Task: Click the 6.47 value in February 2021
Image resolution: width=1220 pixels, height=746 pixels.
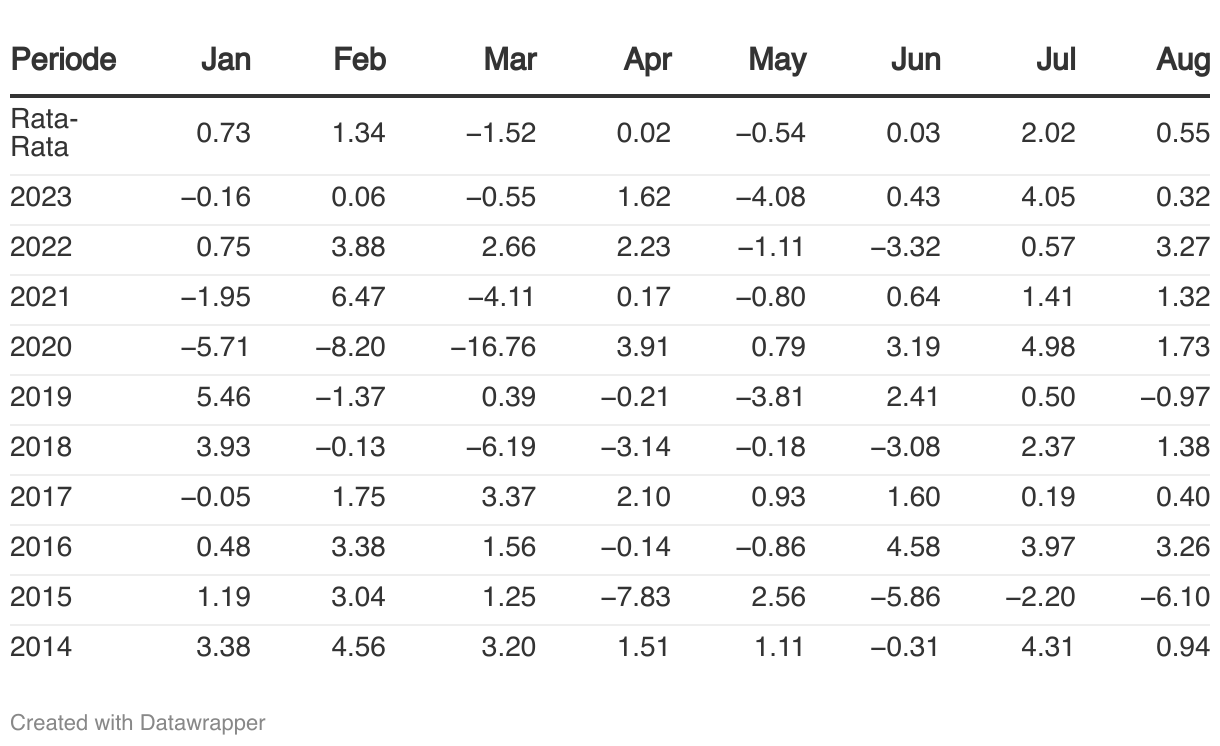Action: [359, 297]
